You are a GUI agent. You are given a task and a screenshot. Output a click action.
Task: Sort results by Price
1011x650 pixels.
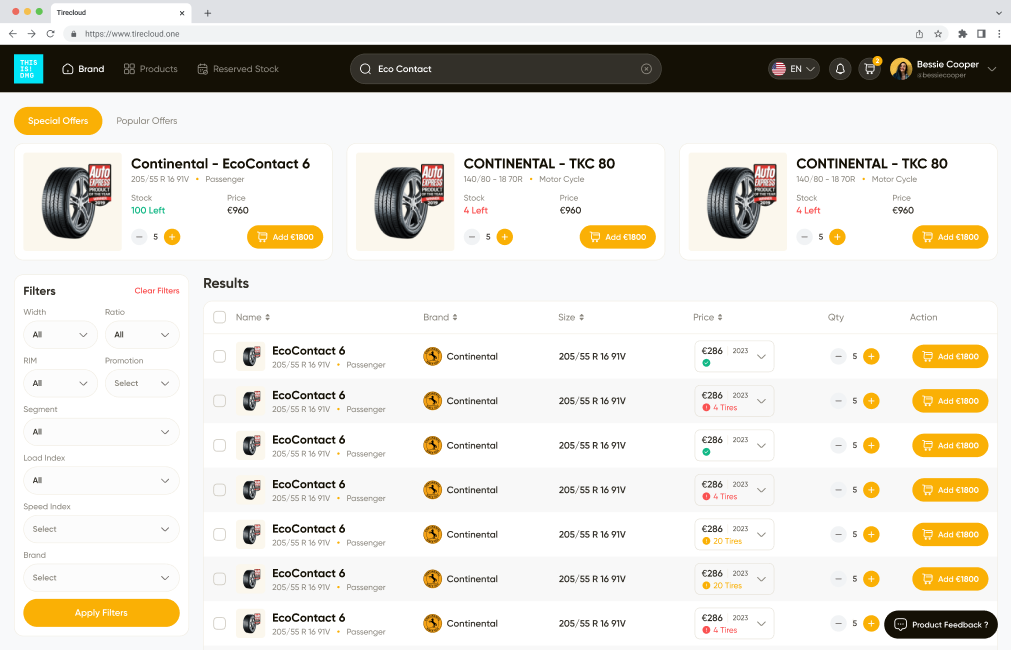pyautogui.click(x=708, y=317)
